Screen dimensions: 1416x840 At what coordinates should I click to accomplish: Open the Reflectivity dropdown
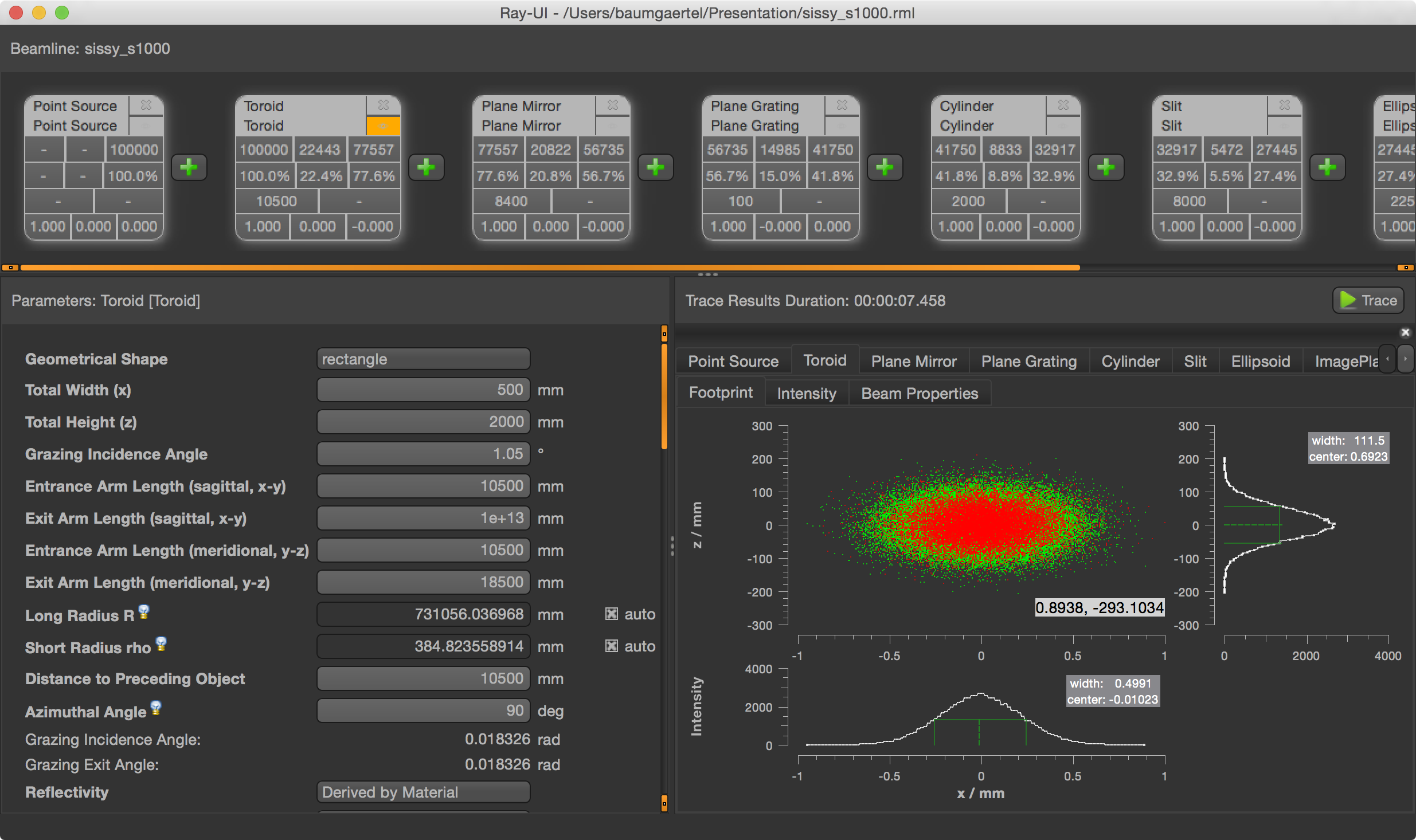tap(423, 792)
